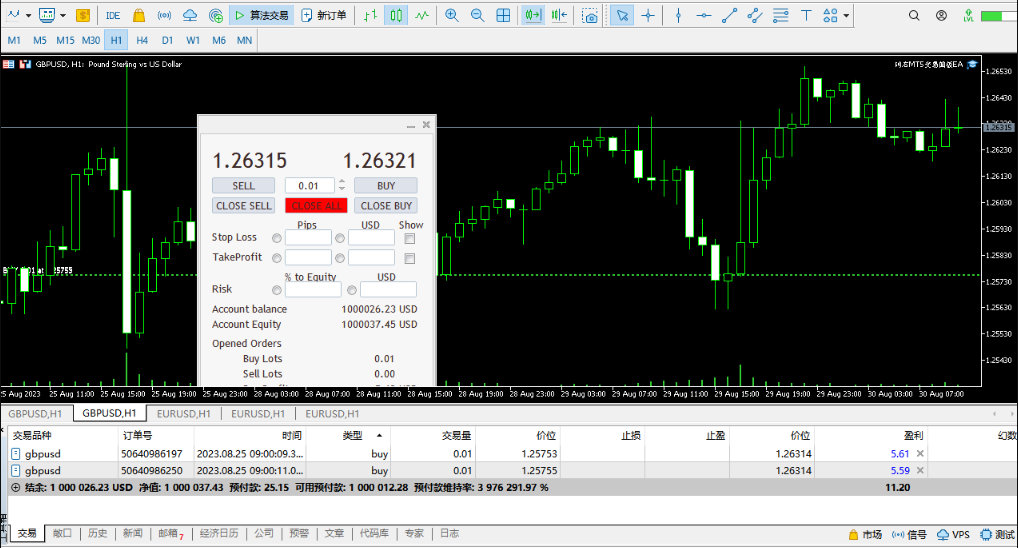Image resolution: width=1018 pixels, height=548 pixels.
Task: Open the user account profile icon
Action: (941, 15)
